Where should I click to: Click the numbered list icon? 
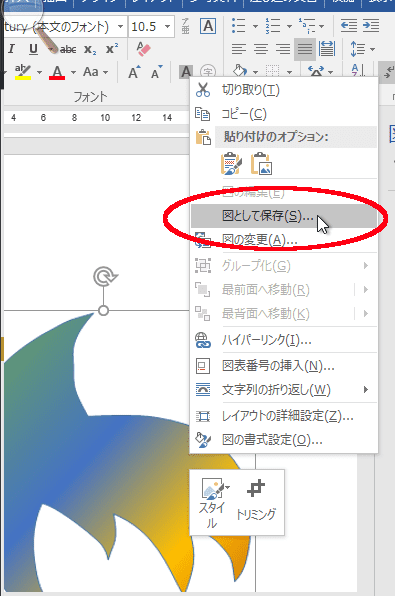pyautogui.click(x=273, y=26)
